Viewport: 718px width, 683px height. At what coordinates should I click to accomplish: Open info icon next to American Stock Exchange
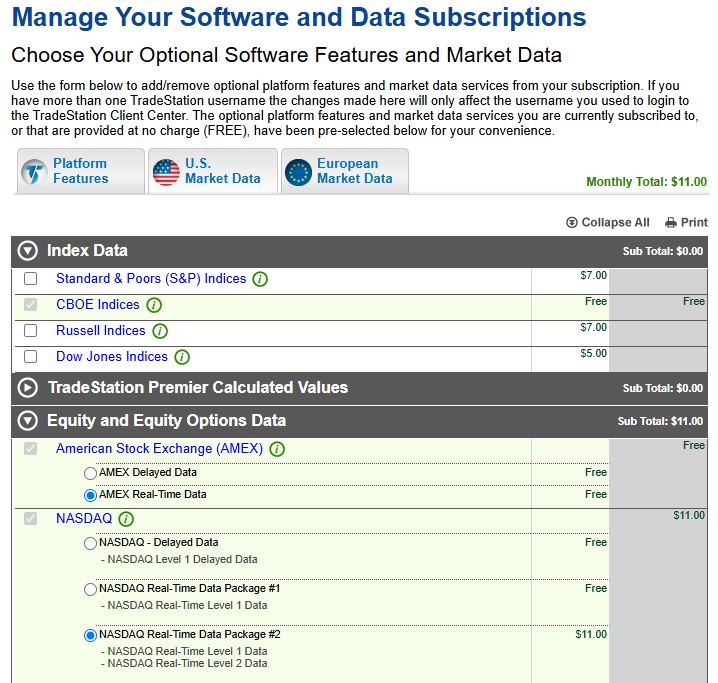click(x=277, y=449)
